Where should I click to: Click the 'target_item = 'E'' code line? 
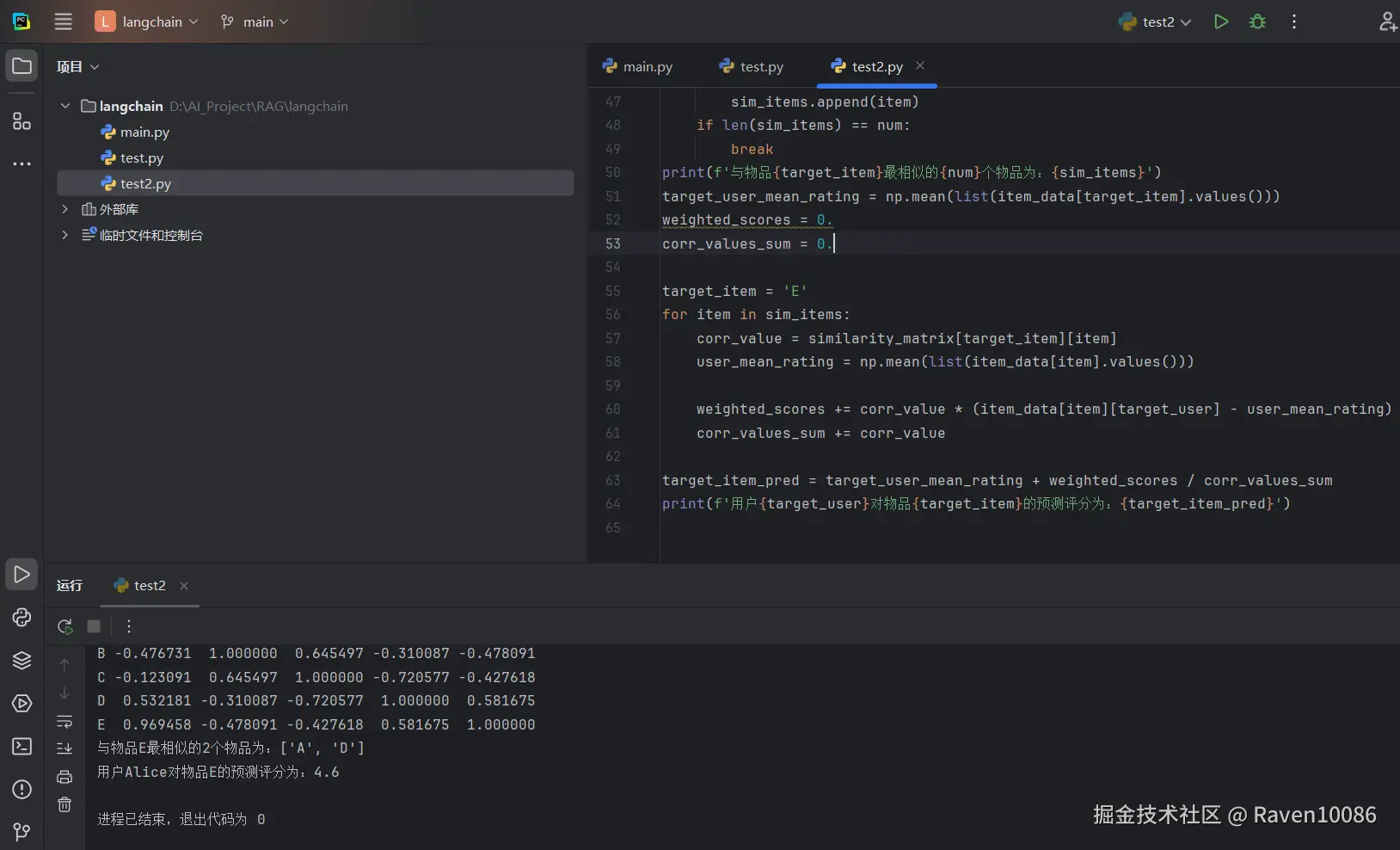(x=734, y=291)
